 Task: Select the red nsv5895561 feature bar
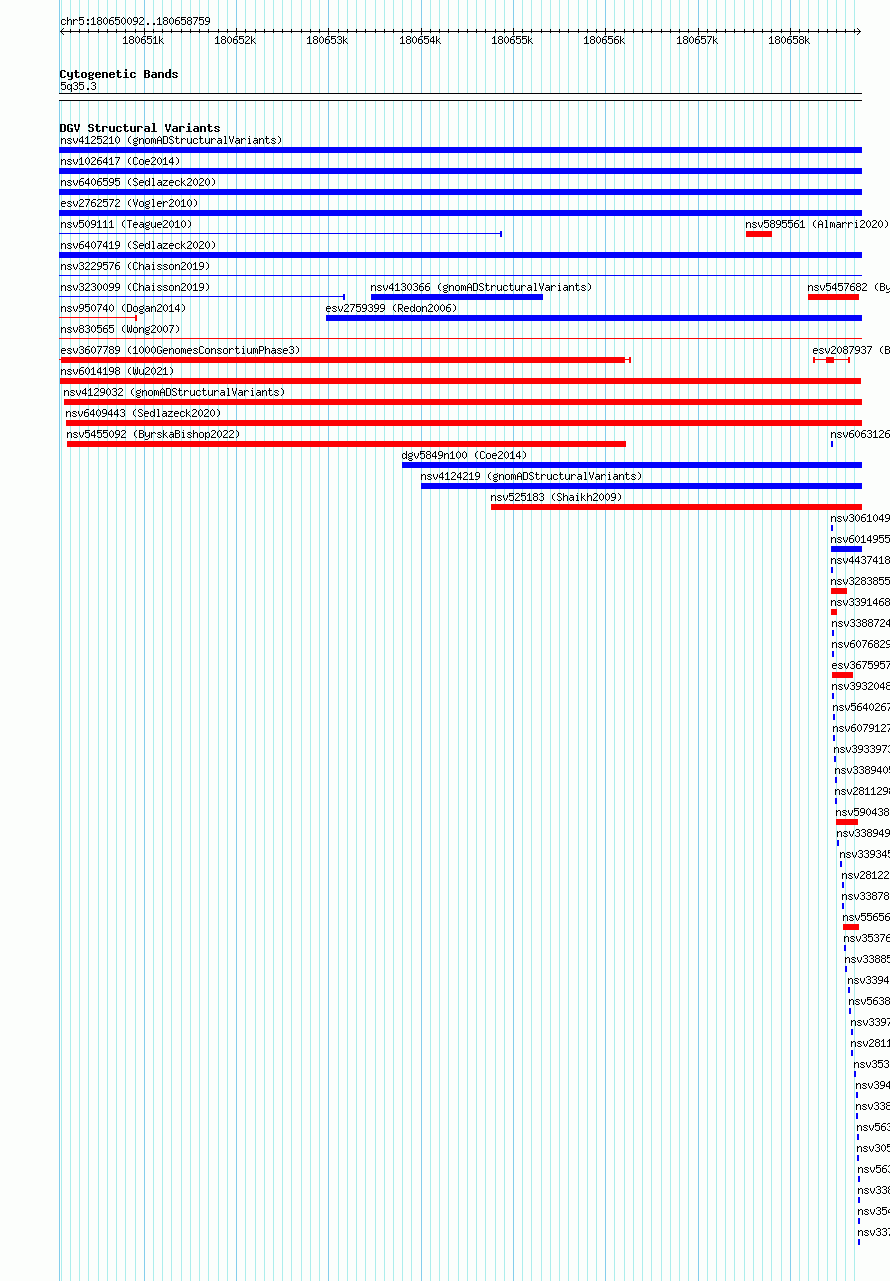point(759,234)
